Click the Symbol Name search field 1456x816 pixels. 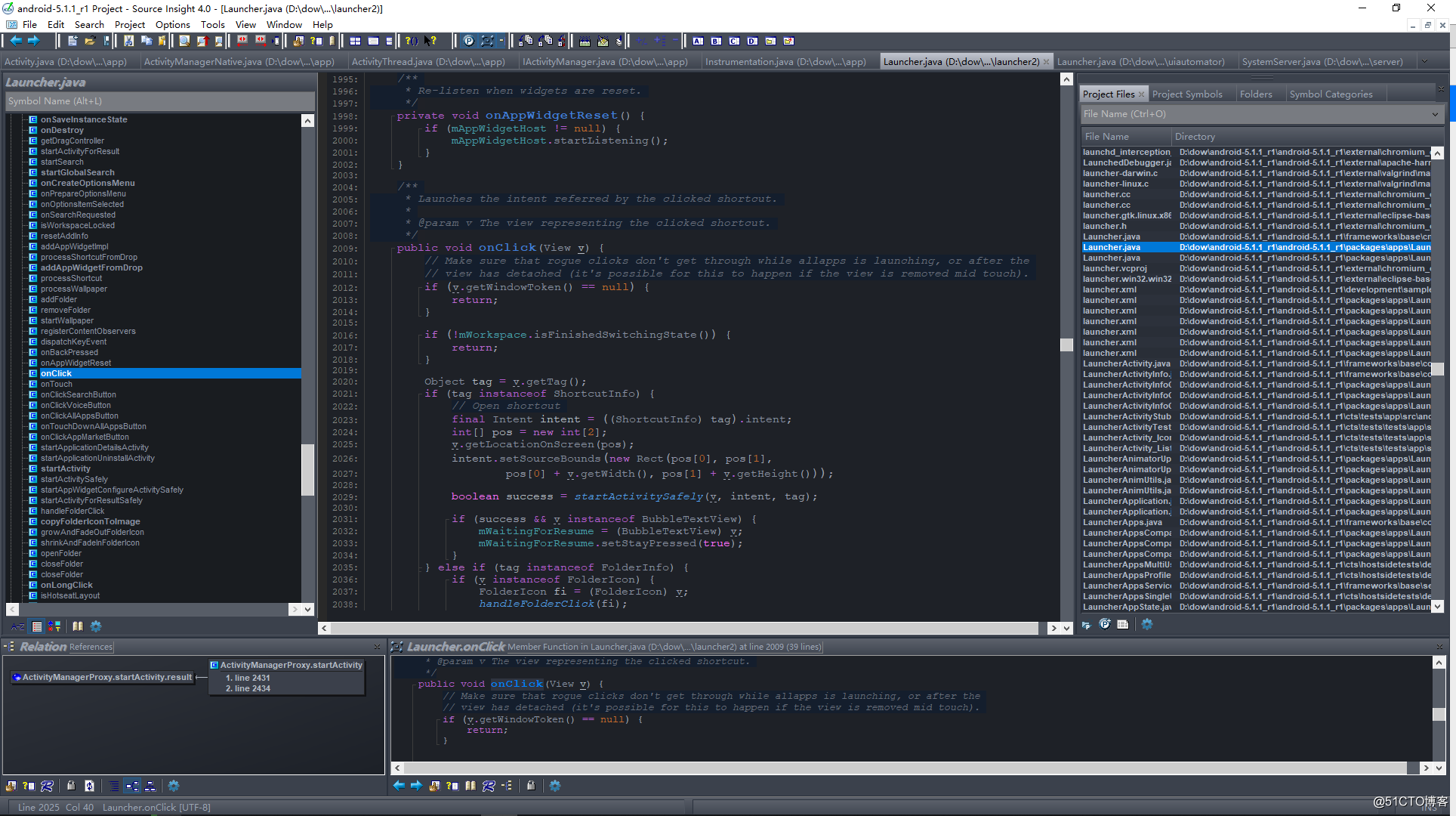tap(160, 101)
